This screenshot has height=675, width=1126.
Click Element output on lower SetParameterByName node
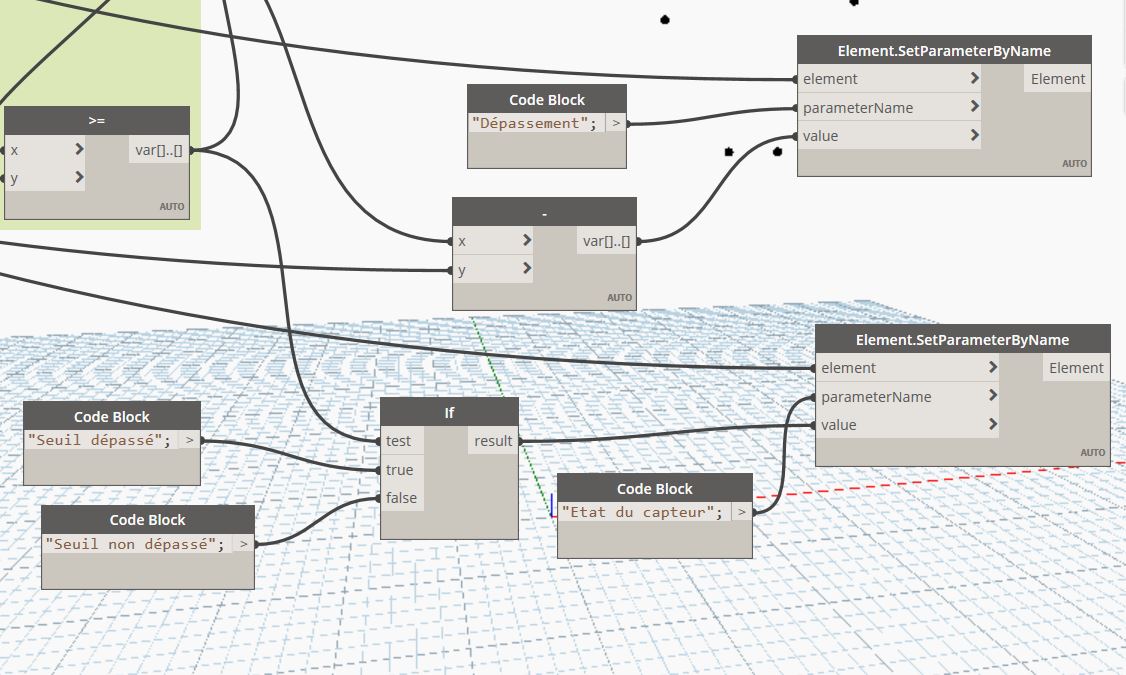1076,368
